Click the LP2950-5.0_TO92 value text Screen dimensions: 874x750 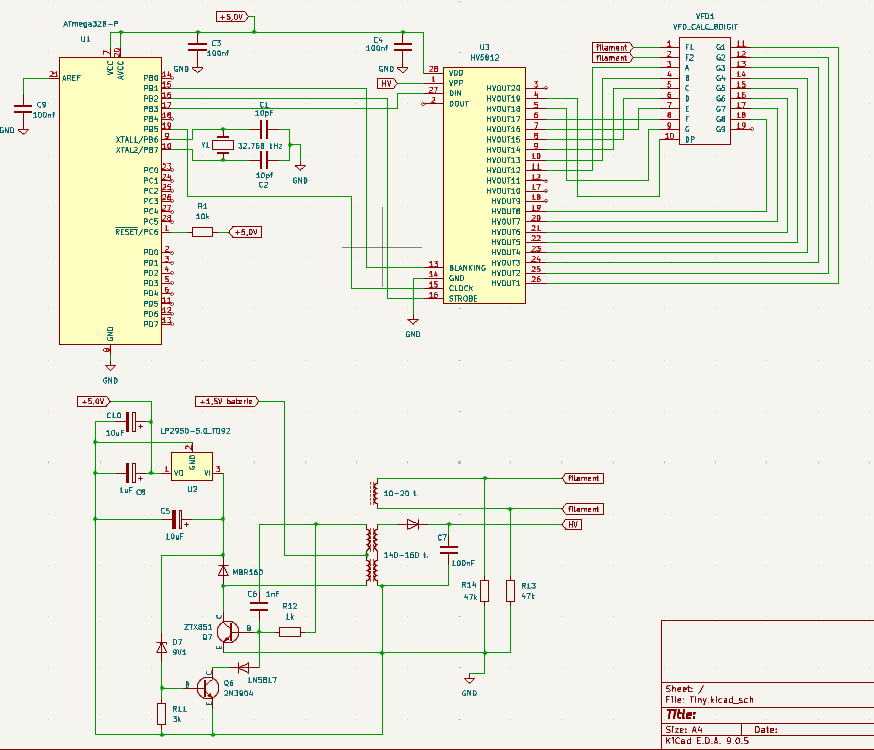[x=195, y=431]
